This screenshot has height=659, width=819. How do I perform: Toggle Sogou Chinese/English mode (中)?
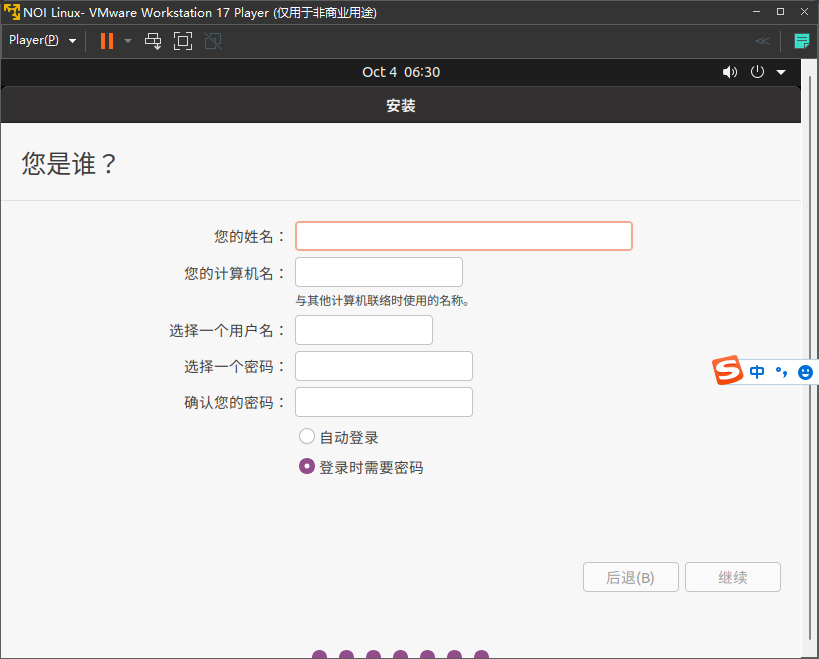click(x=757, y=372)
